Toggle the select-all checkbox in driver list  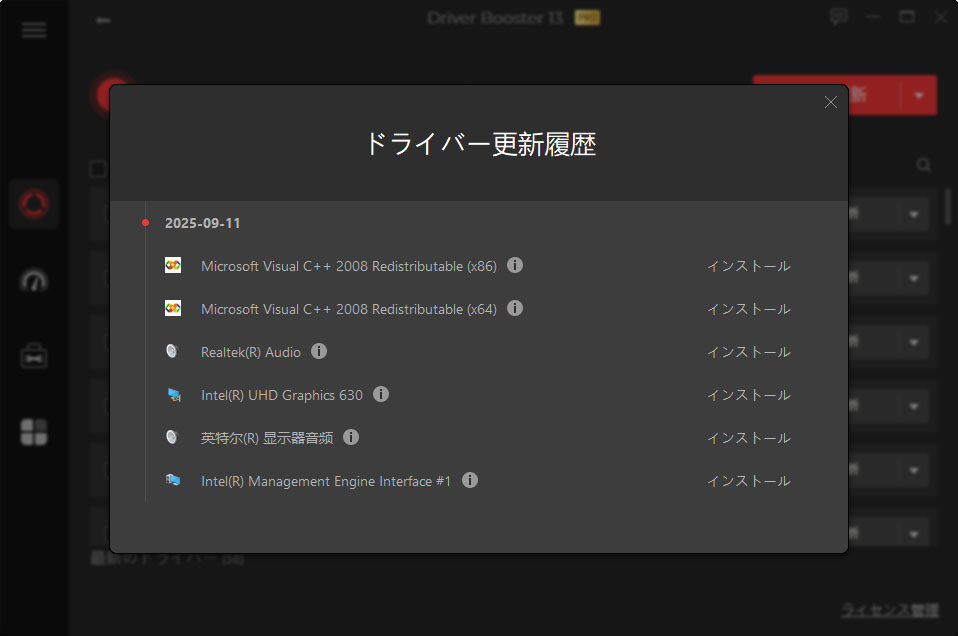pyautogui.click(x=98, y=169)
